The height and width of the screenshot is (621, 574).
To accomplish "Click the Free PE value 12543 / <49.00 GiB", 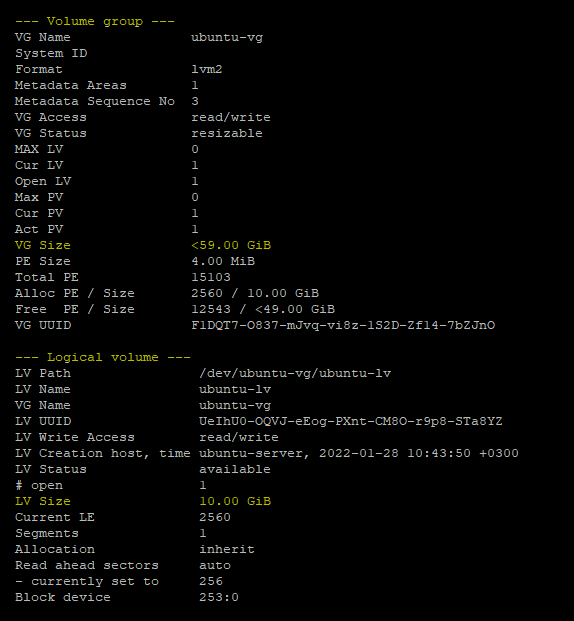I will [263, 309].
